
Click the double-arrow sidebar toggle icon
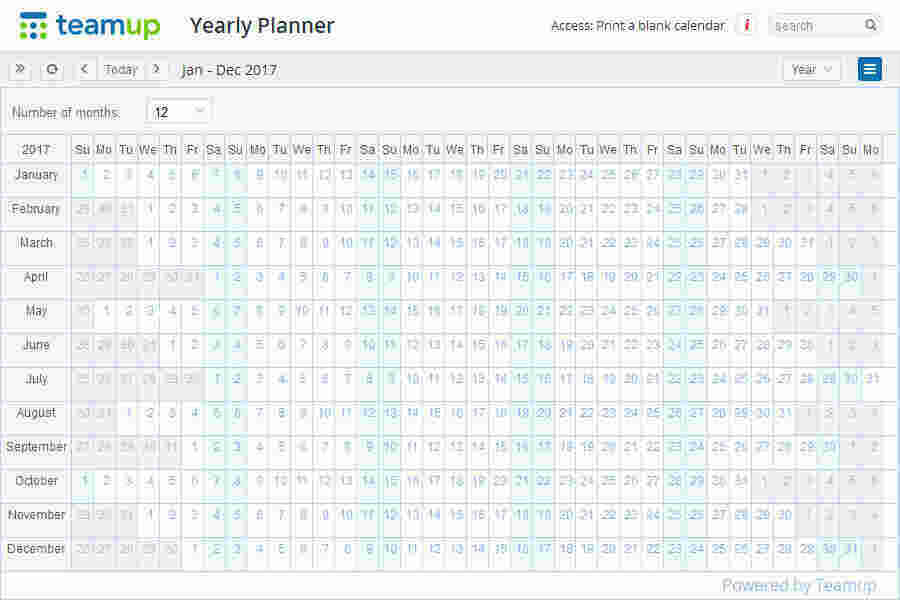(x=20, y=70)
